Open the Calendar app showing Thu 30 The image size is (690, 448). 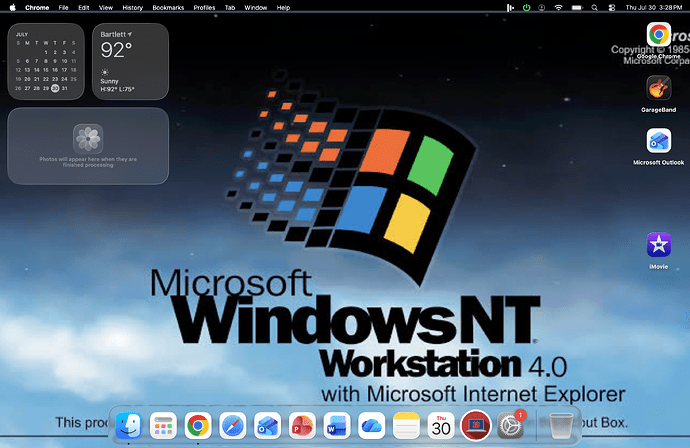click(x=441, y=426)
